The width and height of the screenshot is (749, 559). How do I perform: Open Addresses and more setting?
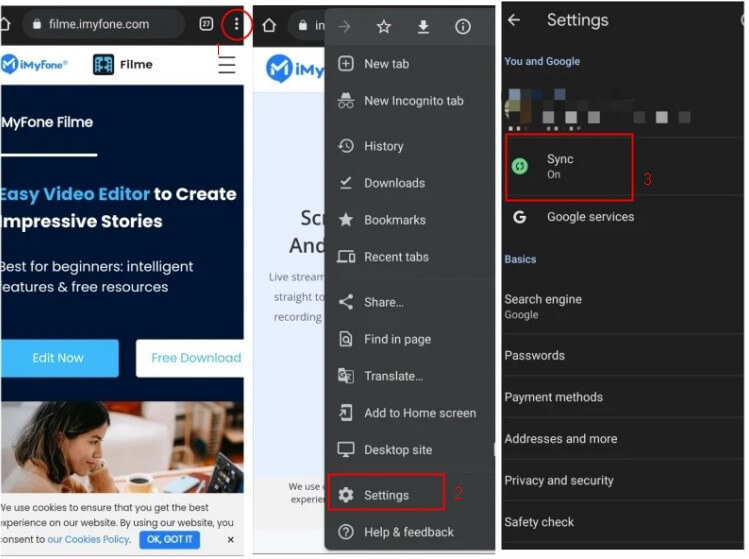(x=623, y=439)
